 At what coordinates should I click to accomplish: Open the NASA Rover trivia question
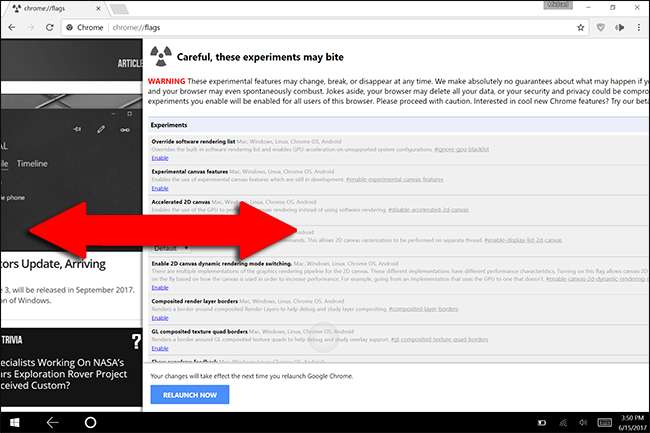coord(64,374)
